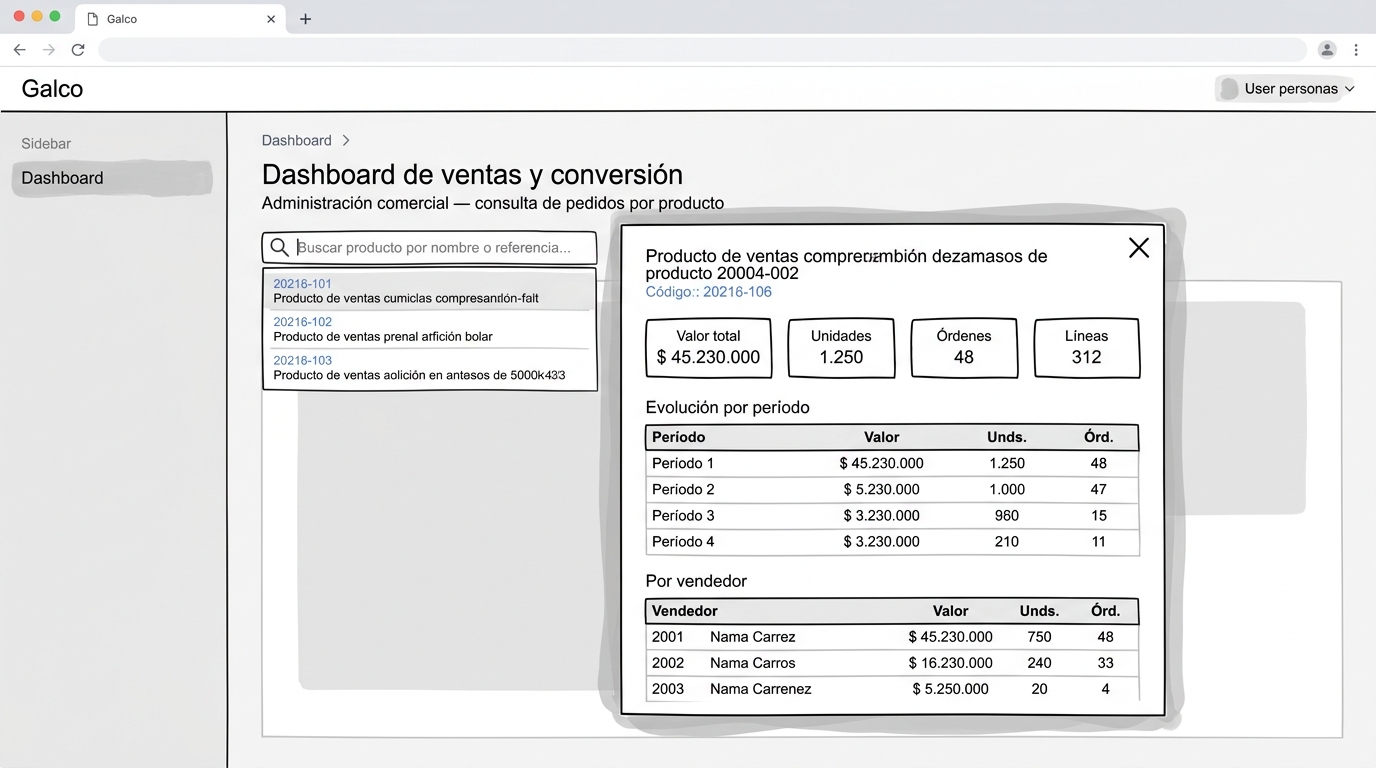The image size is (1376, 768).
Task: Click the Vendedor column header
Action: (x=685, y=611)
